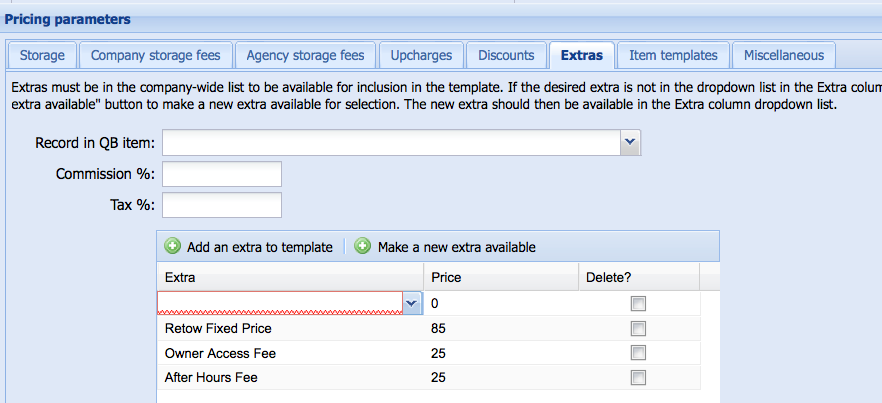882x403 pixels.
Task: Click the Price column header
Action: tap(445, 277)
